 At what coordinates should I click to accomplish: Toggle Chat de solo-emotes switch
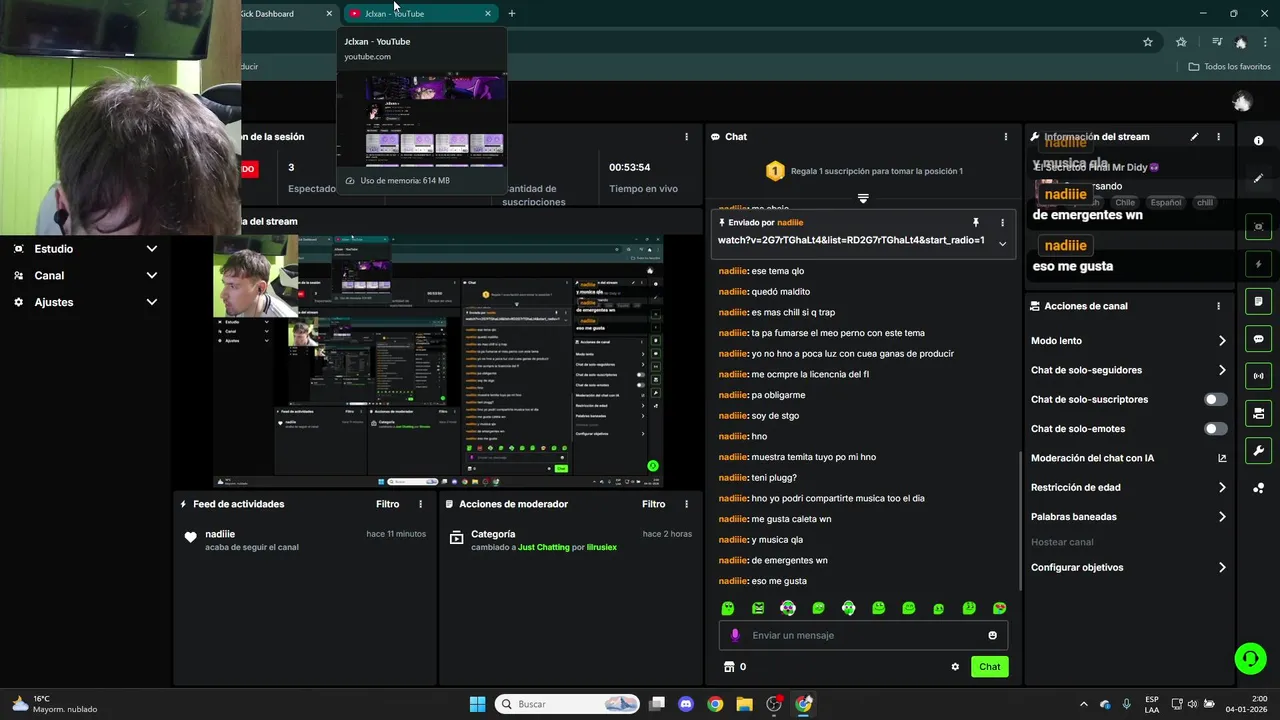tap(1215, 429)
